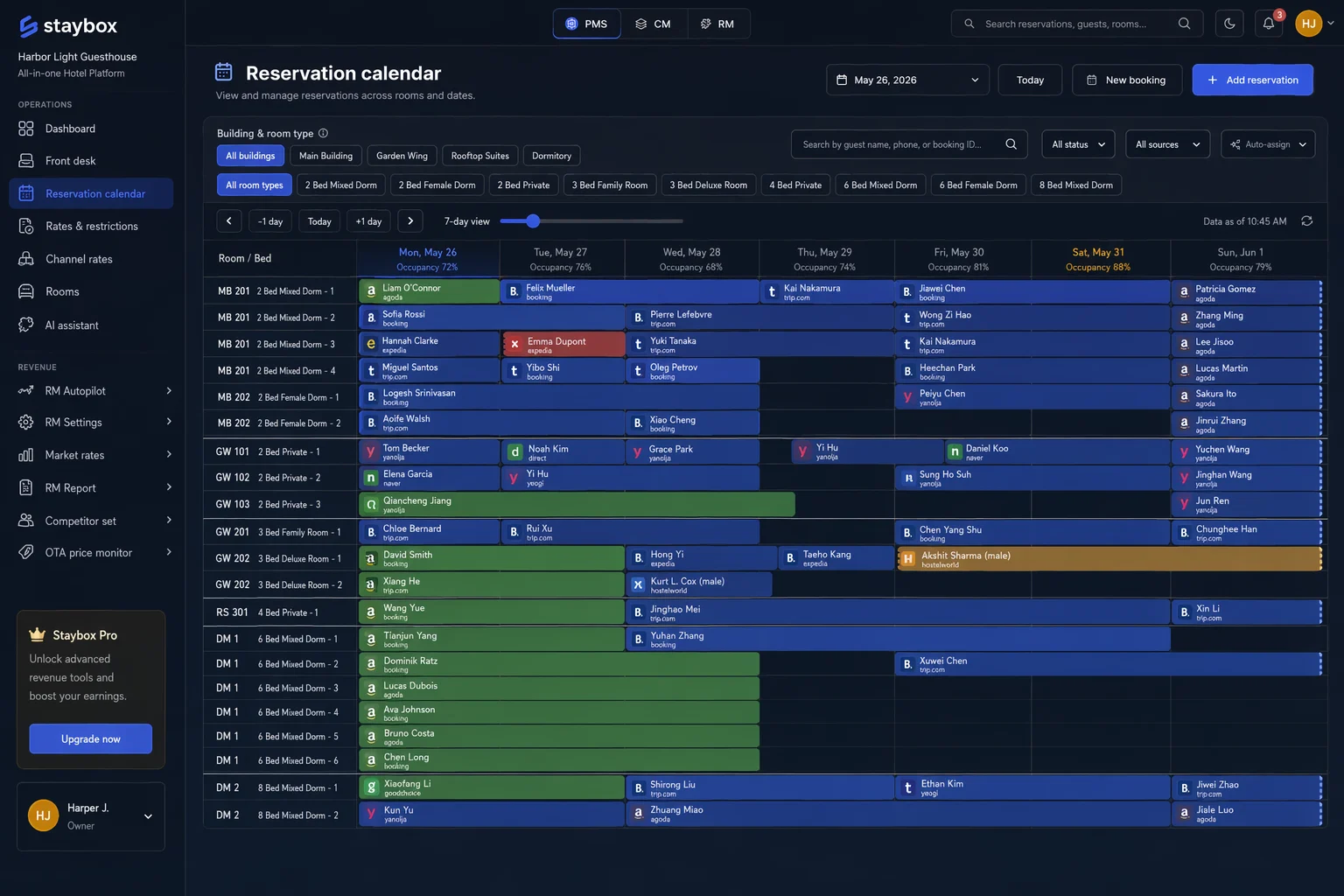
Task: Expand RM Autopilot submenu chevron
Action: tap(169, 390)
